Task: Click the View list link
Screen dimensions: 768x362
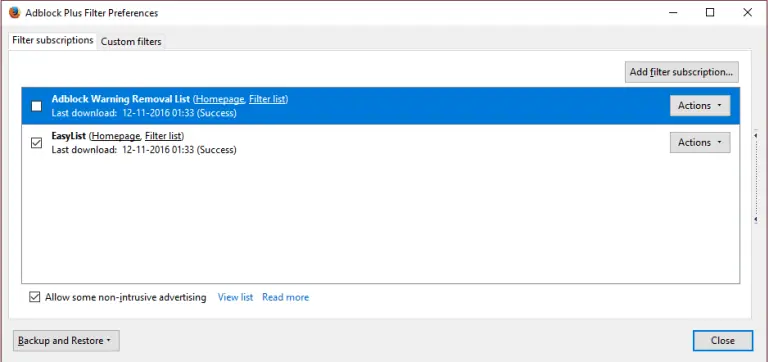Action: (235, 297)
